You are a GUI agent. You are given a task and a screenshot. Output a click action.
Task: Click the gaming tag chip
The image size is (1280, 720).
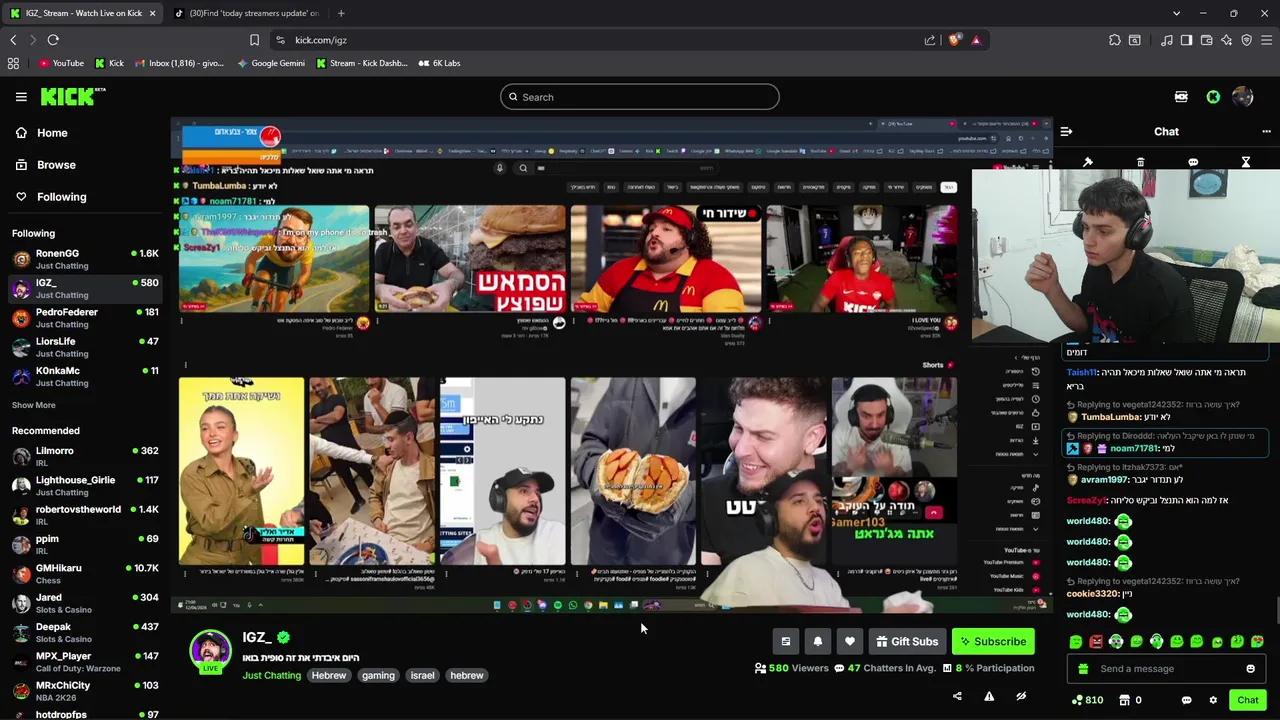[378, 676]
